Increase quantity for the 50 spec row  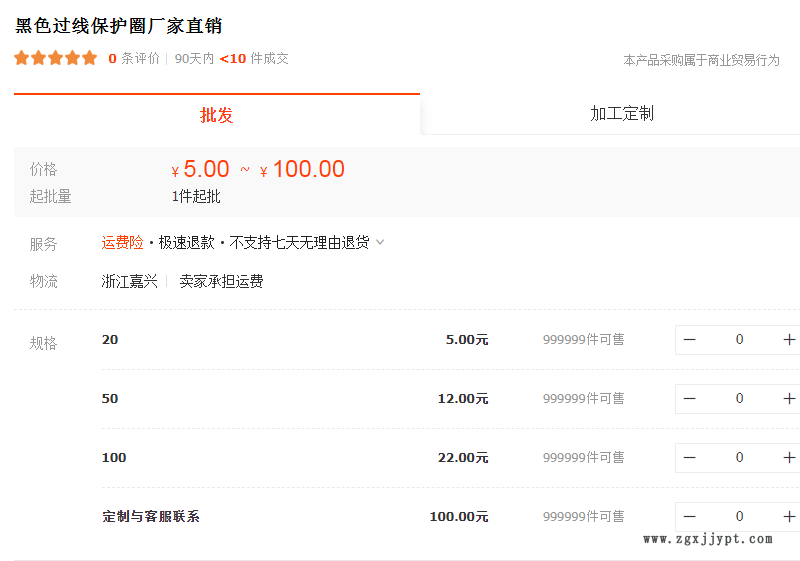[x=788, y=399]
